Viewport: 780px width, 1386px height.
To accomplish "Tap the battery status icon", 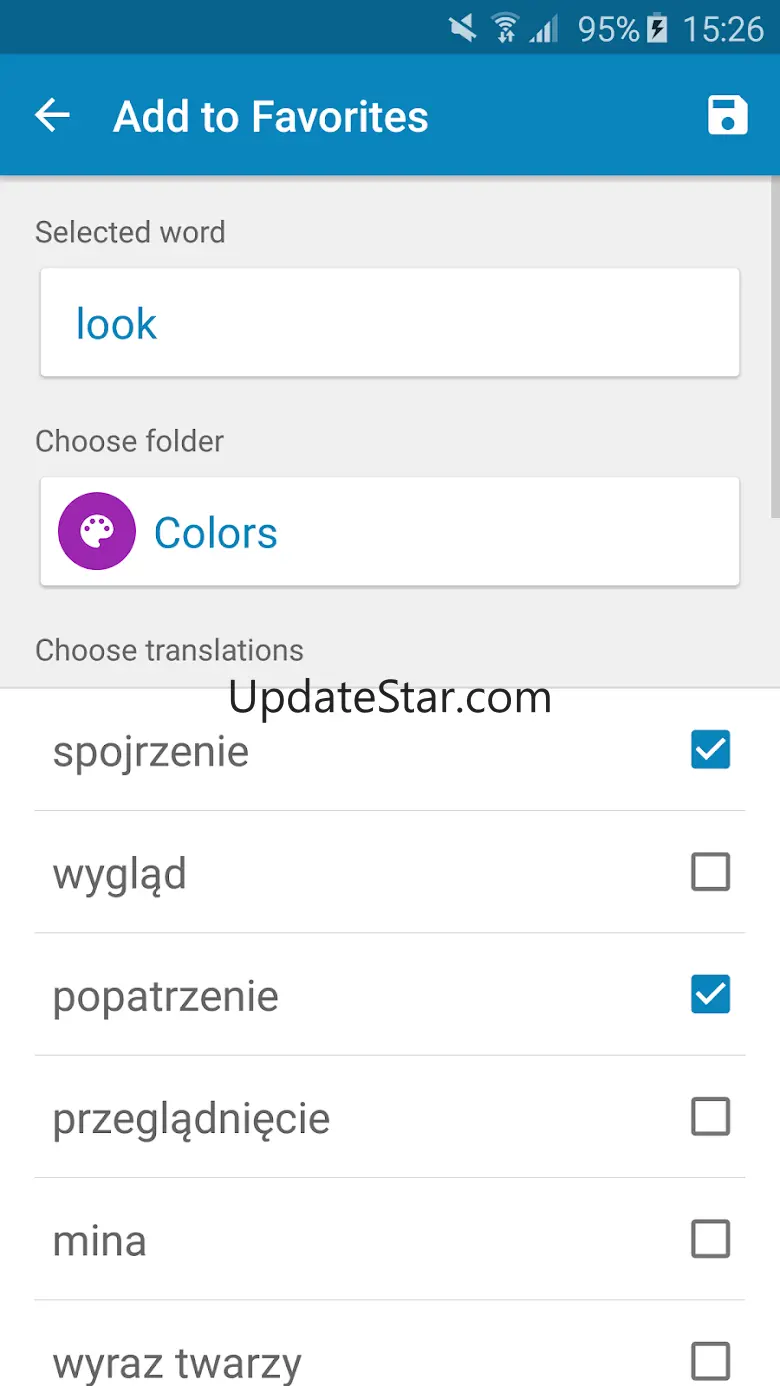I will [x=657, y=28].
